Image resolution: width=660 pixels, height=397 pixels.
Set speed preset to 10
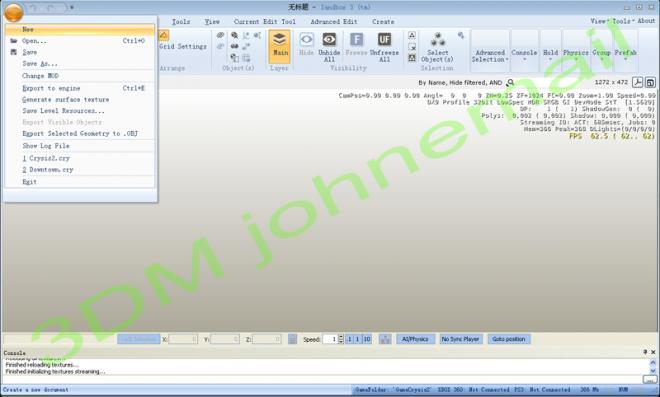click(367, 339)
